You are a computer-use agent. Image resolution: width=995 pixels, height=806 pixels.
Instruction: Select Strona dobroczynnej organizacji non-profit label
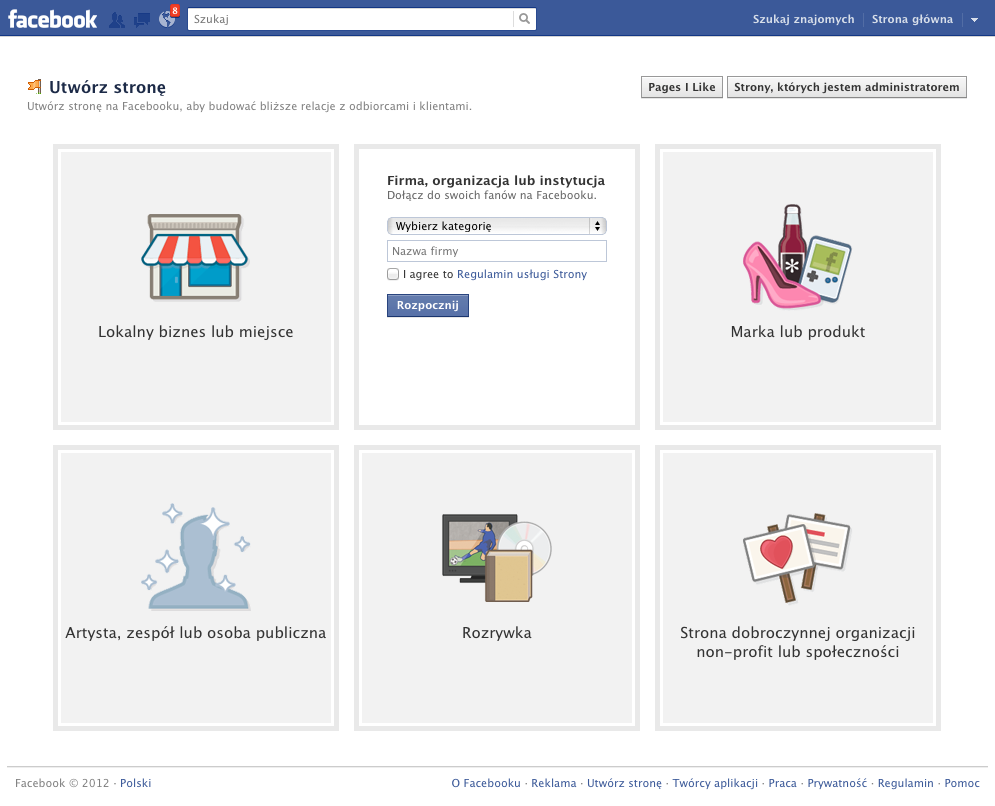pyautogui.click(x=798, y=642)
